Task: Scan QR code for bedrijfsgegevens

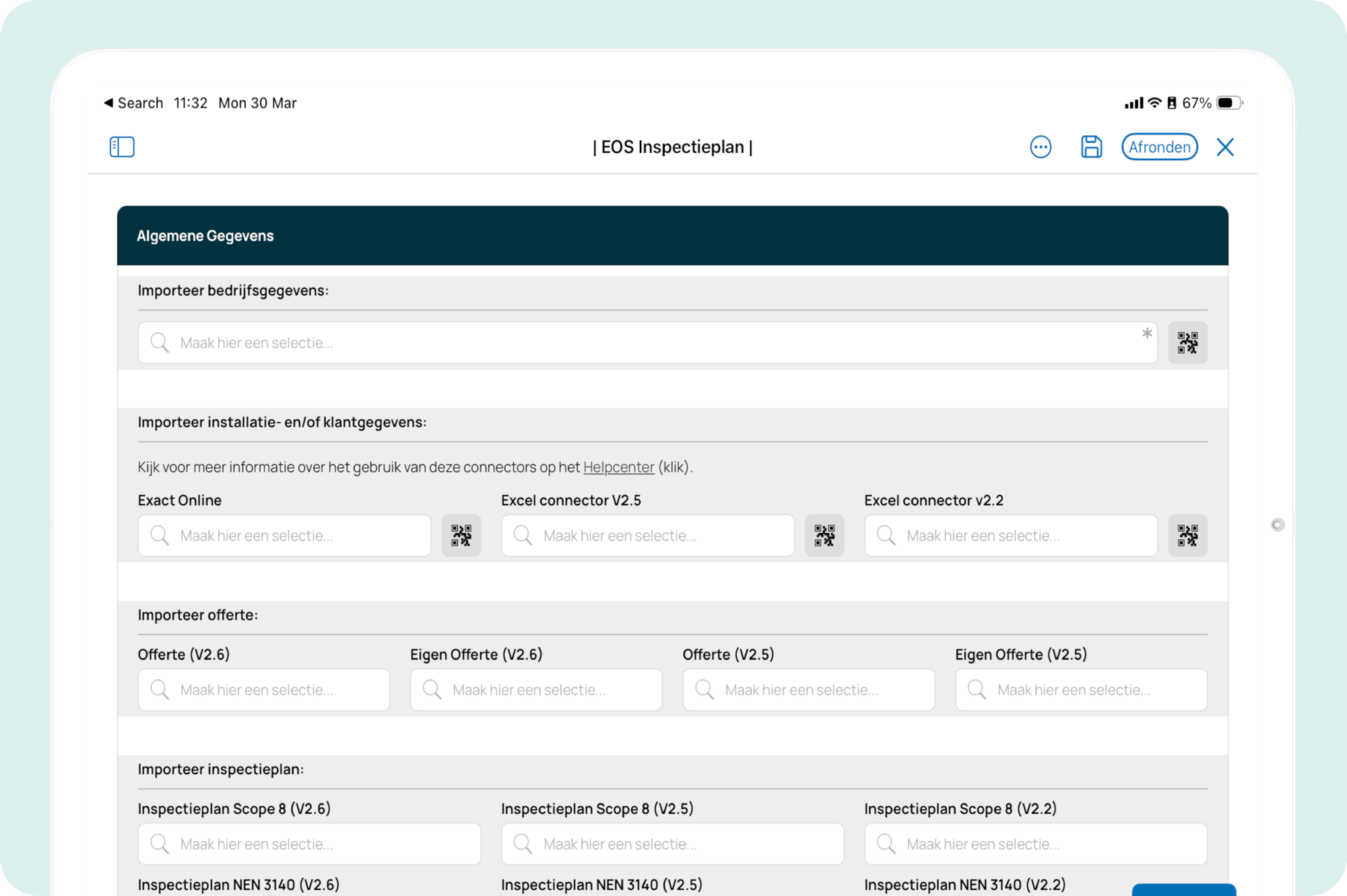Action: point(1187,343)
